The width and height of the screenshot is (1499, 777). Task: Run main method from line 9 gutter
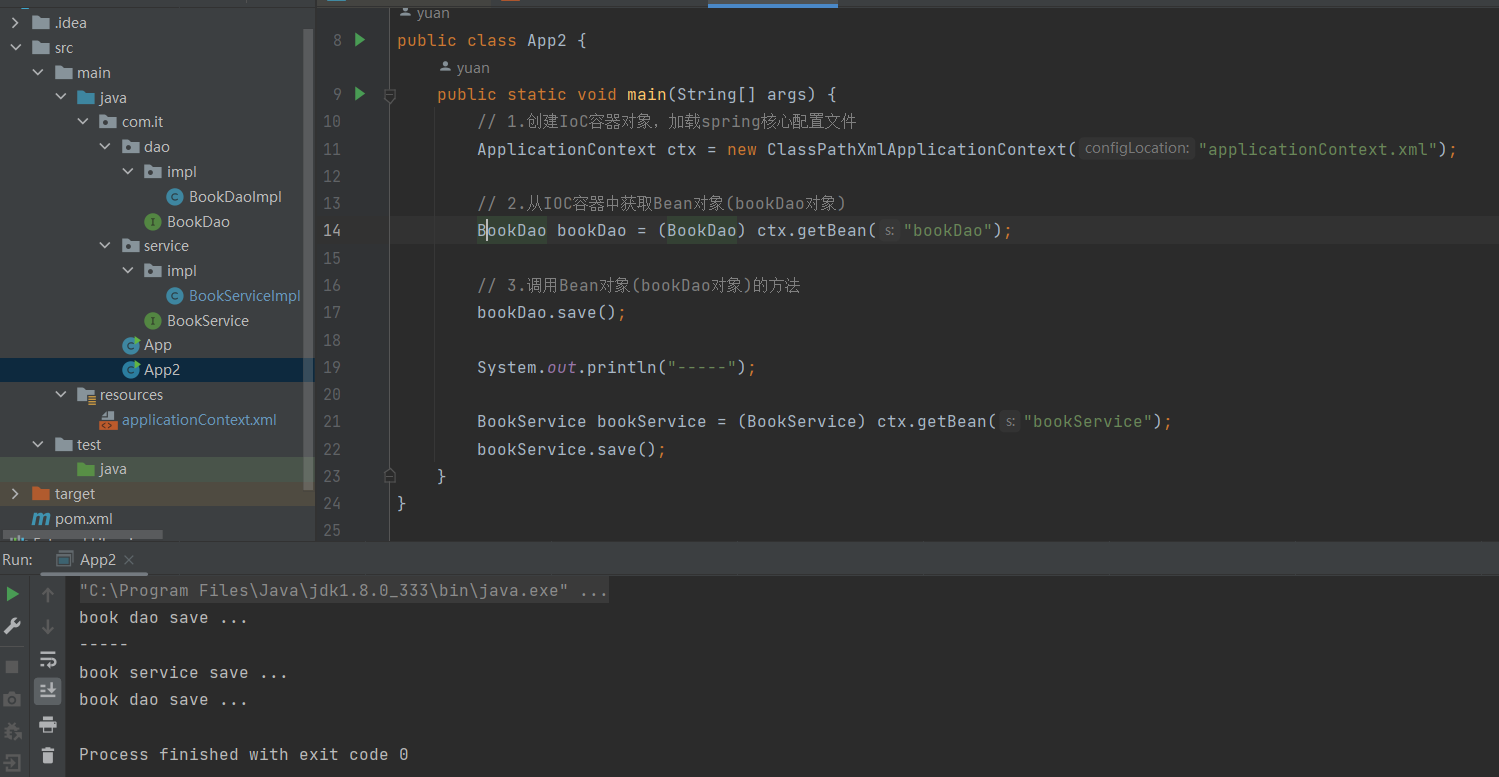point(360,94)
